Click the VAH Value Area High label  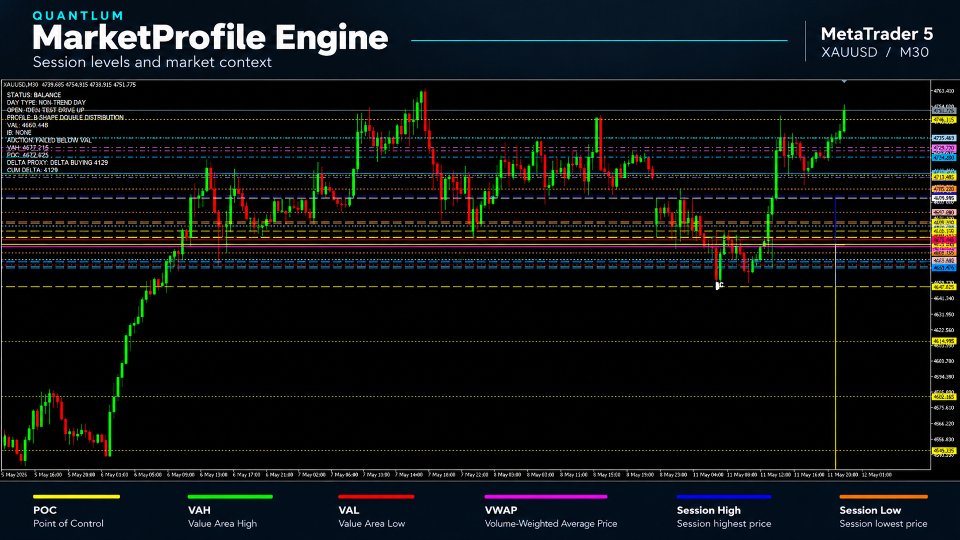pos(222,517)
